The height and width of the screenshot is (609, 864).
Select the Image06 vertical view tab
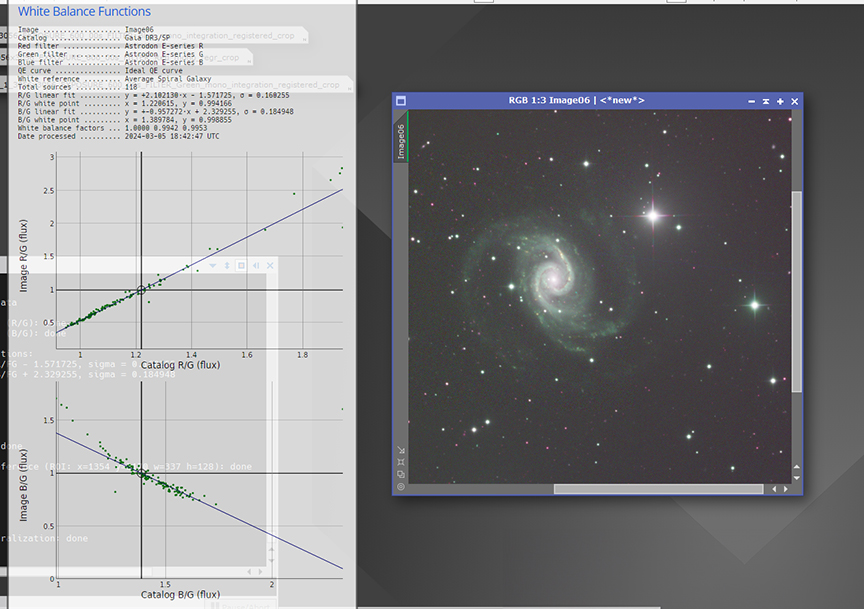[401, 142]
